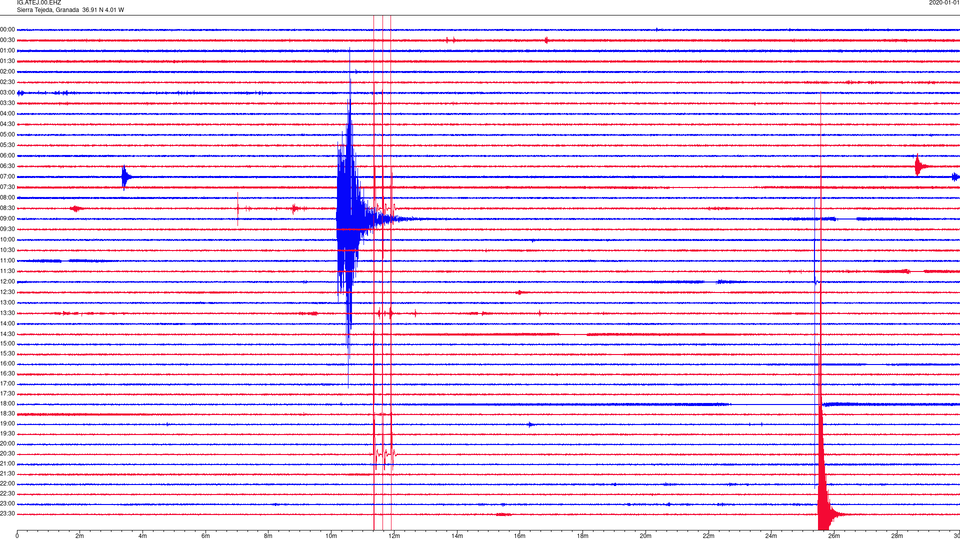Click the 26m tick label on time axis
This screenshot has width=960, height=540.
pos(834,536)
